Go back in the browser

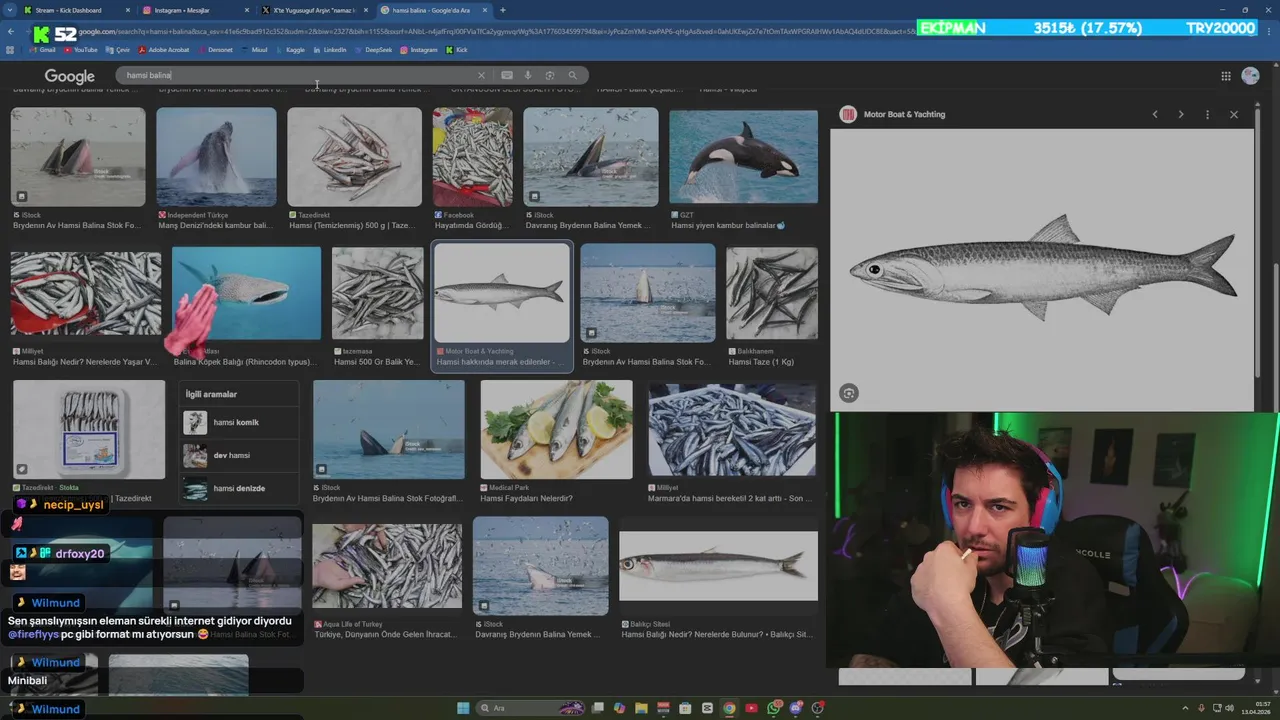click(11, 32)
